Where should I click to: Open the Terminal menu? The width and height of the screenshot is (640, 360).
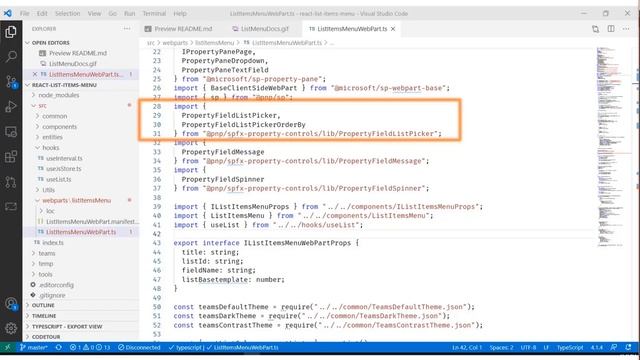[x=154, y=13]
